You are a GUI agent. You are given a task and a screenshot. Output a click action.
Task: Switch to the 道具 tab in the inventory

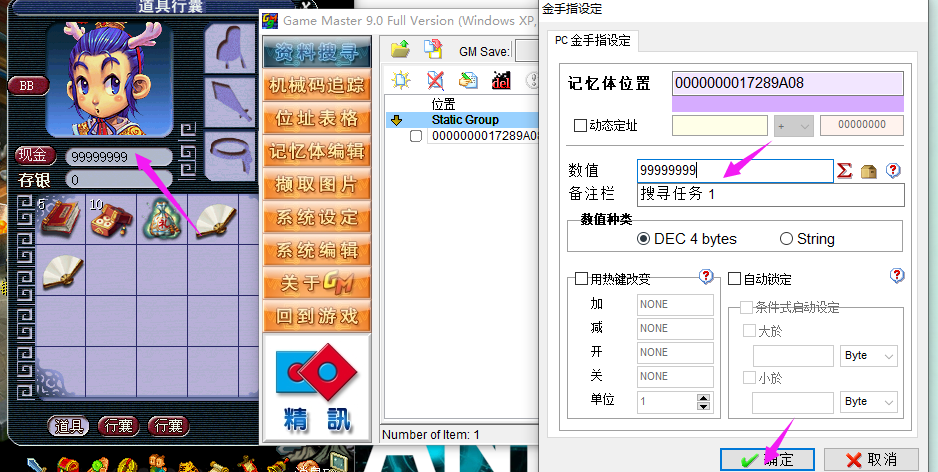[68, 427]
